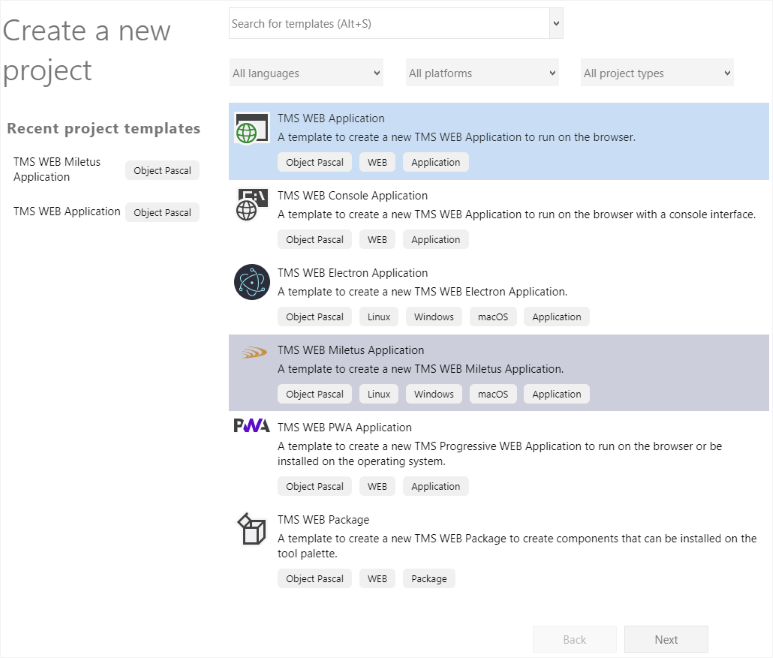
Task: Click the TMS WEB Application globe icon
Action: click(252, 128)
